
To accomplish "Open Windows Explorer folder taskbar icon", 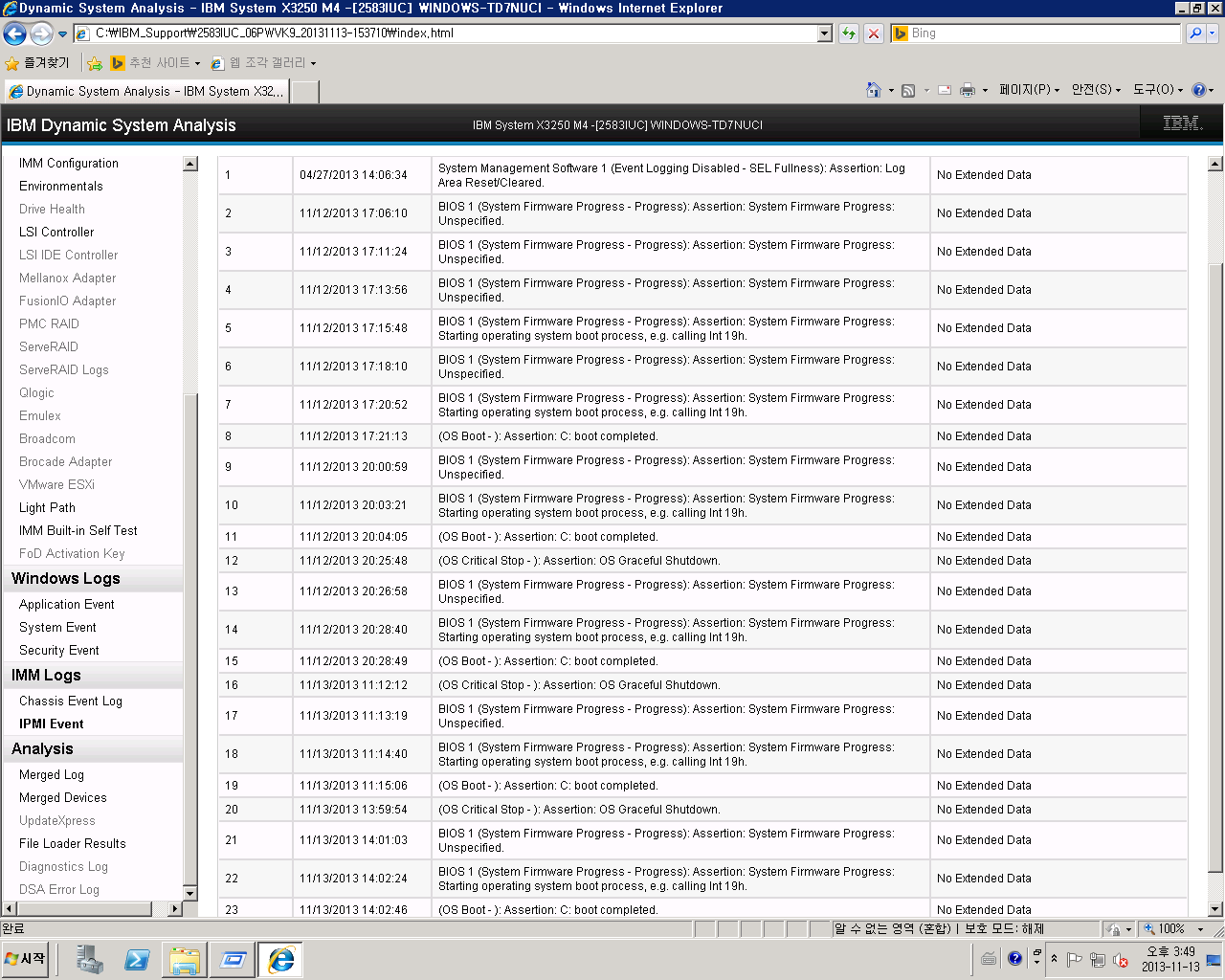I will click(185, 959).
